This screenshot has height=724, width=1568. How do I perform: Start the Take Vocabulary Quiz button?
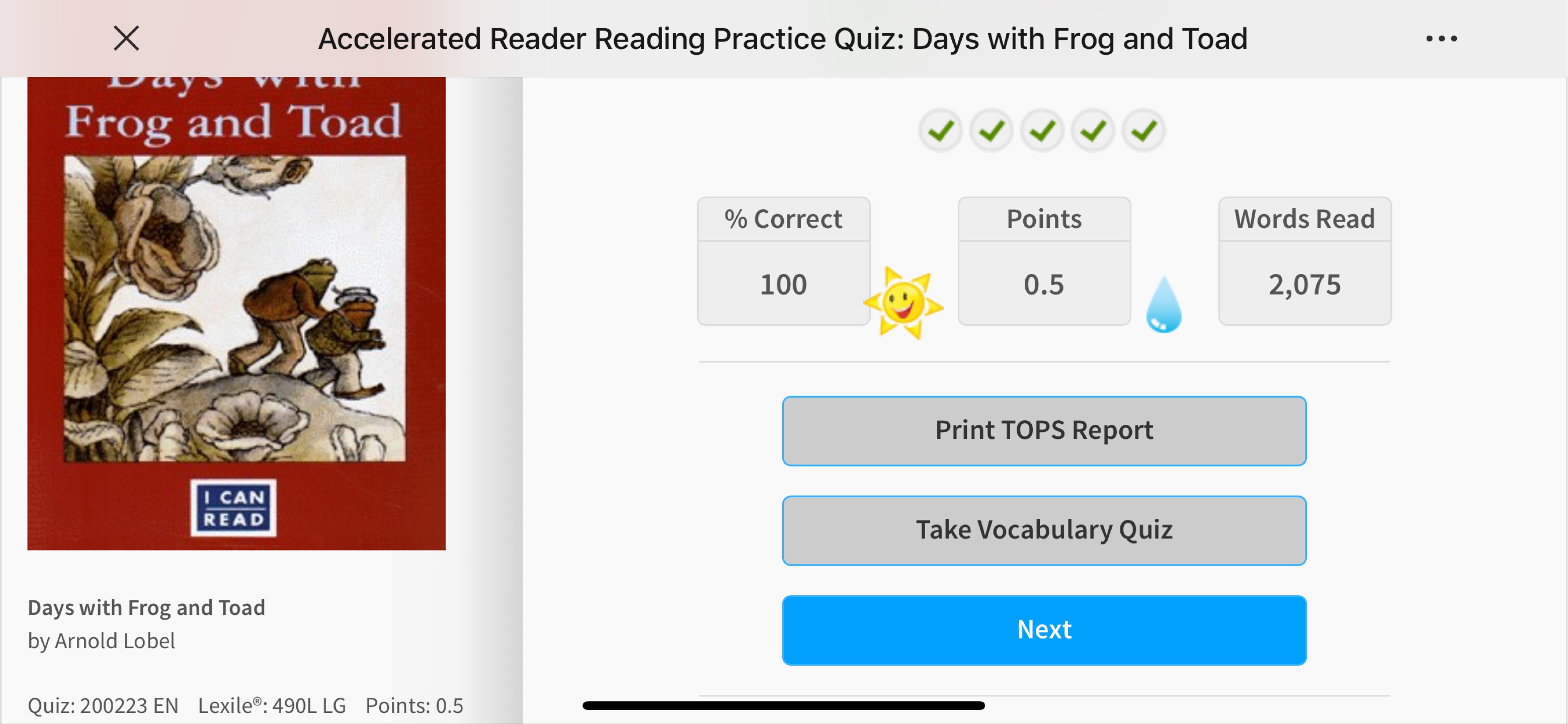coord(1044,530)
